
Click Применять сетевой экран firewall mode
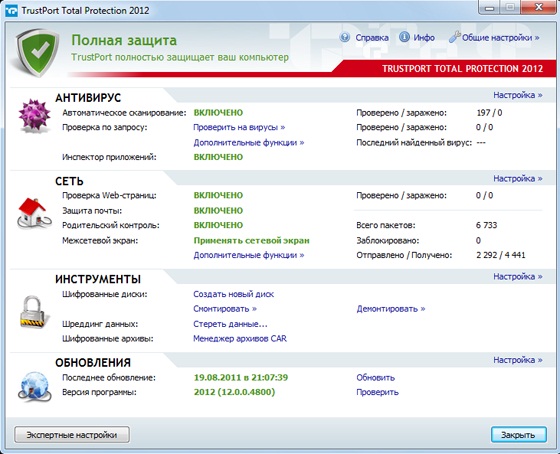pos(251,241)
